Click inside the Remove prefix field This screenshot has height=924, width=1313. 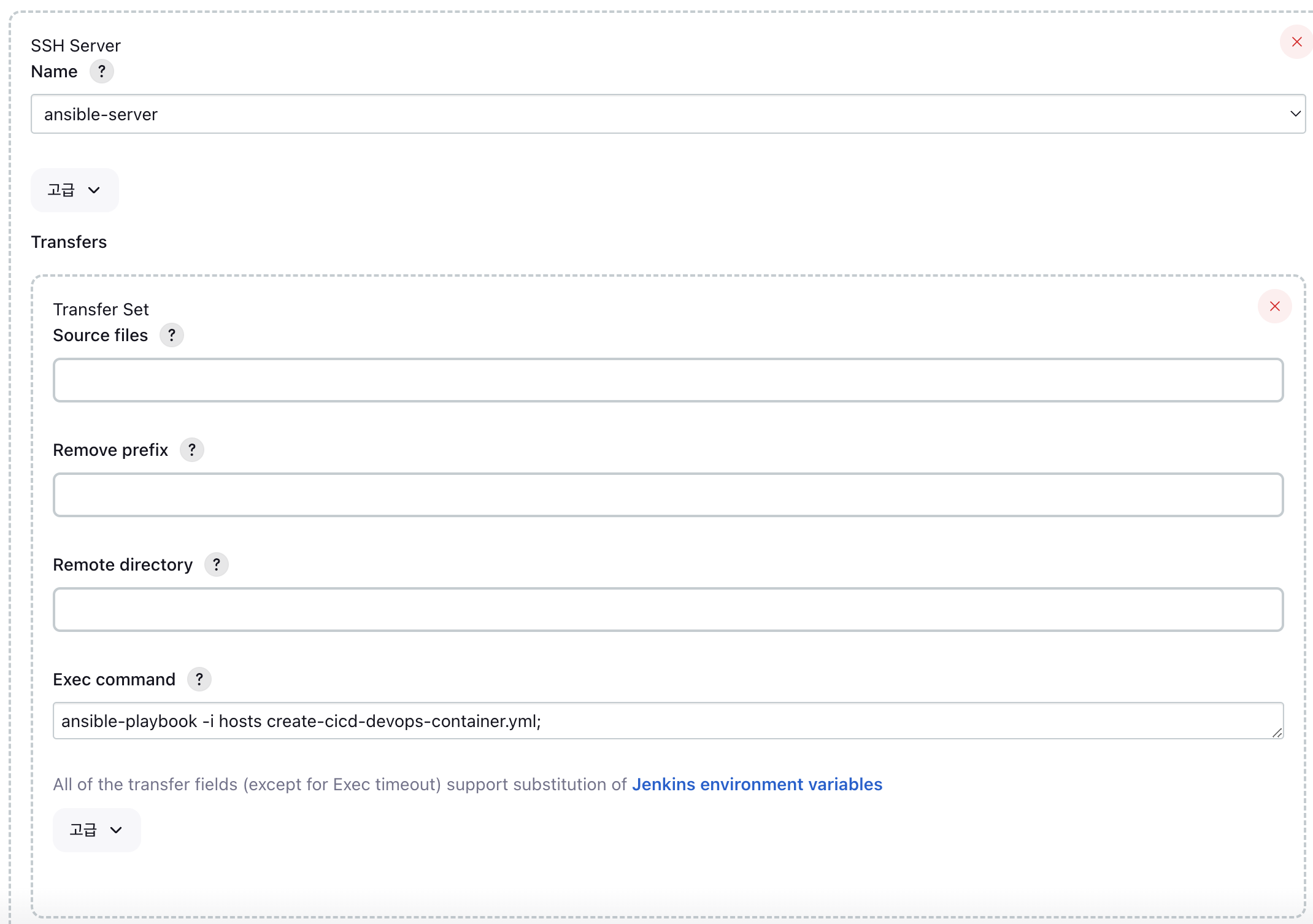click(668, 495)
